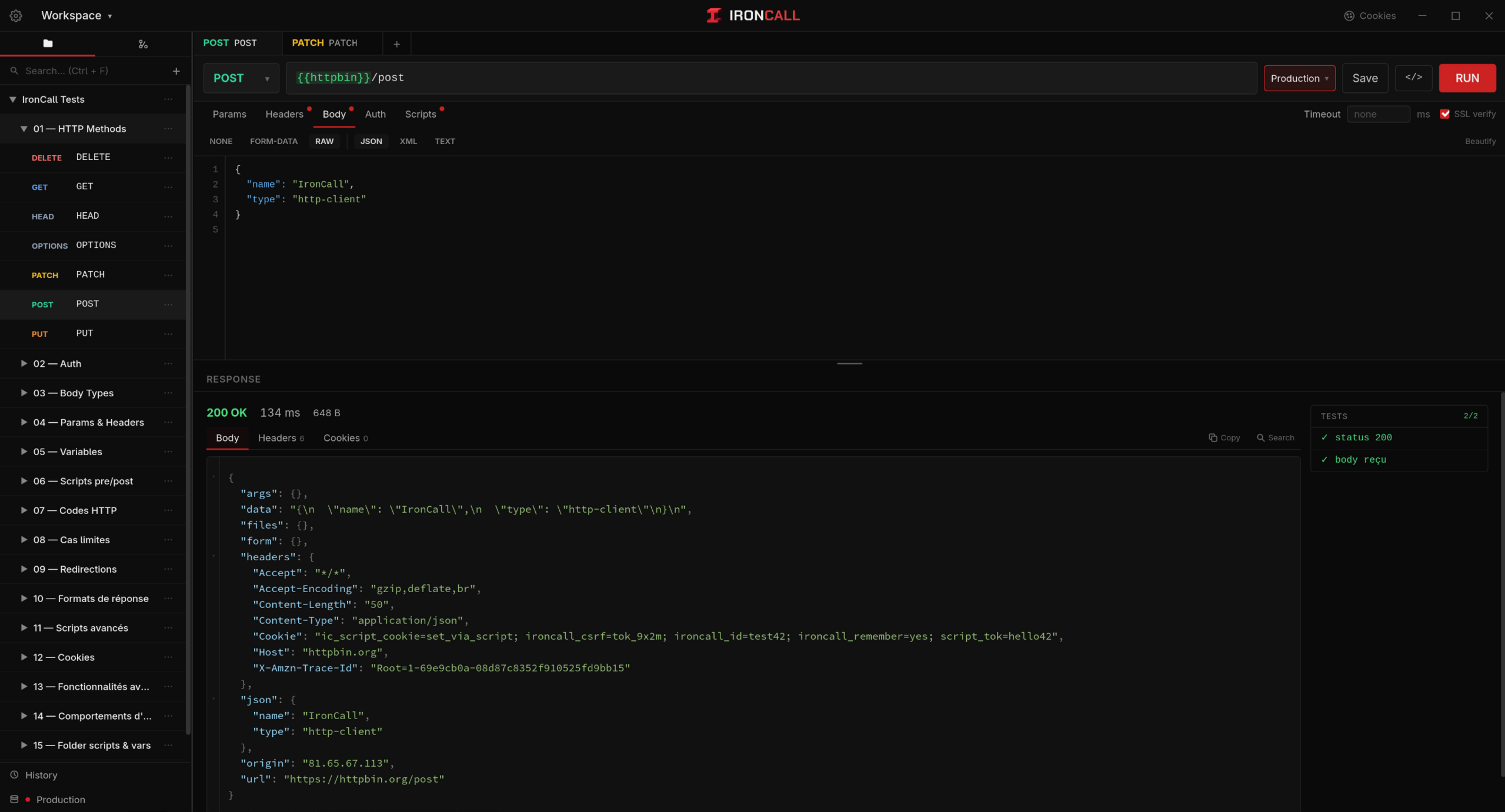Open the Scripts tab

coord(421,114)
